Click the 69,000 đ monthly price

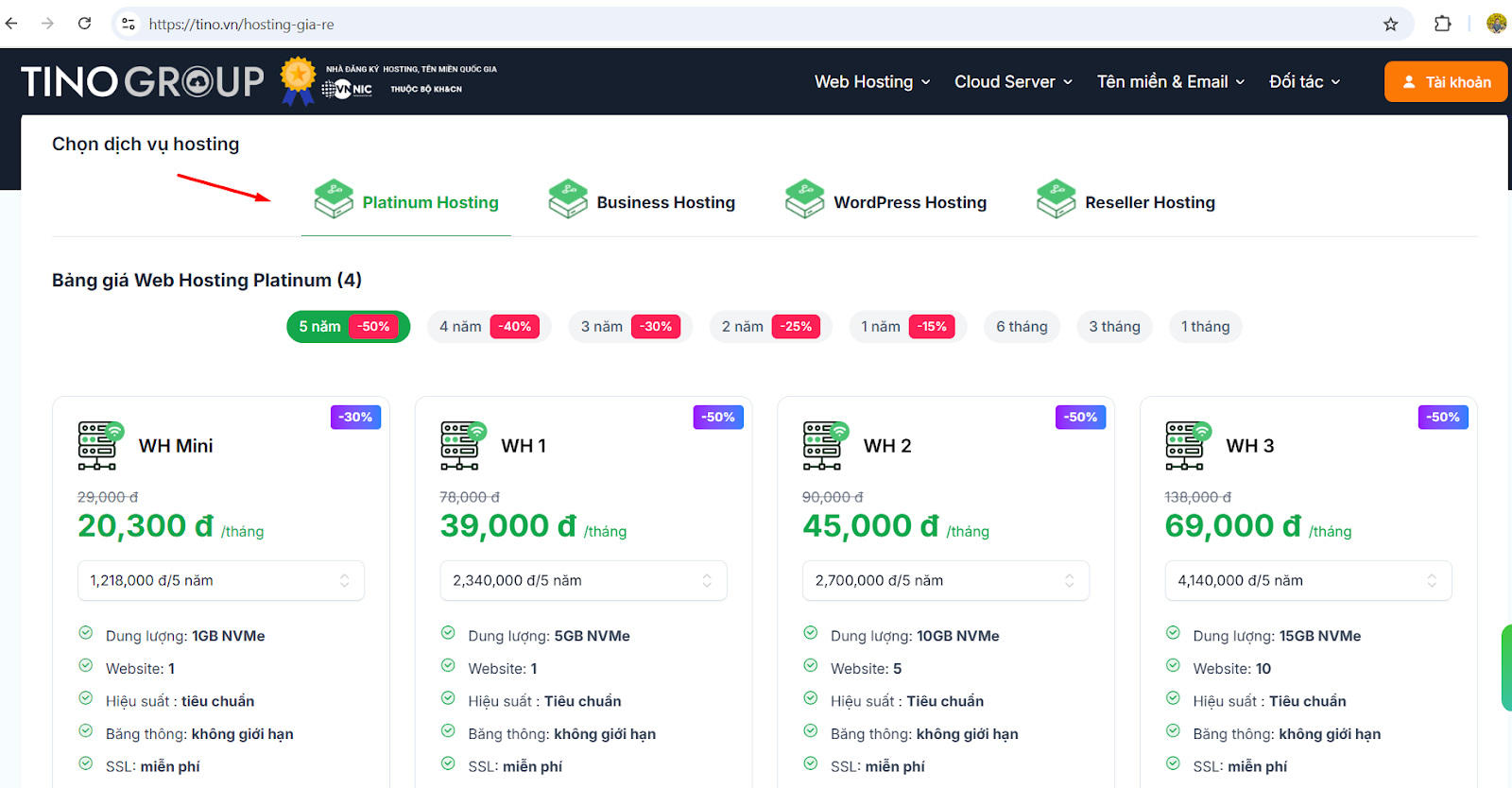click(x=1233, y=526)
